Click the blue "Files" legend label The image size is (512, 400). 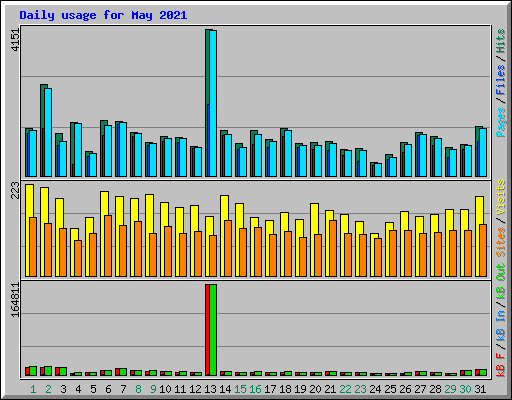(500, 80)
